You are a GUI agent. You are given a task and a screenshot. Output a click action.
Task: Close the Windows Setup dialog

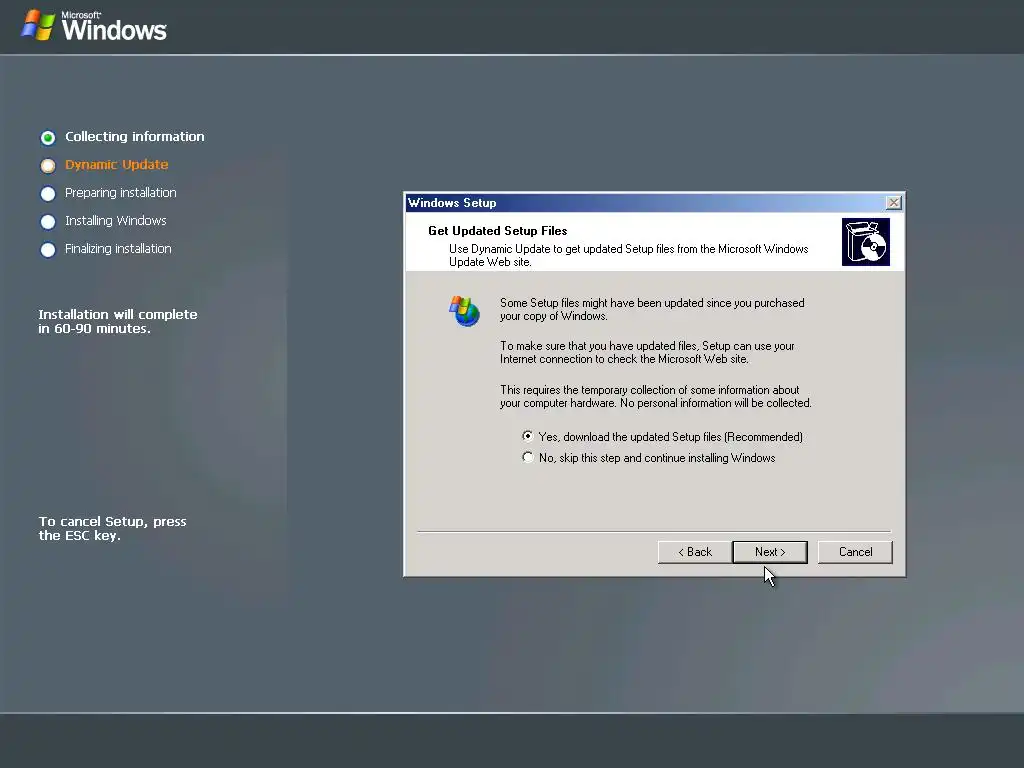(893, 202)
